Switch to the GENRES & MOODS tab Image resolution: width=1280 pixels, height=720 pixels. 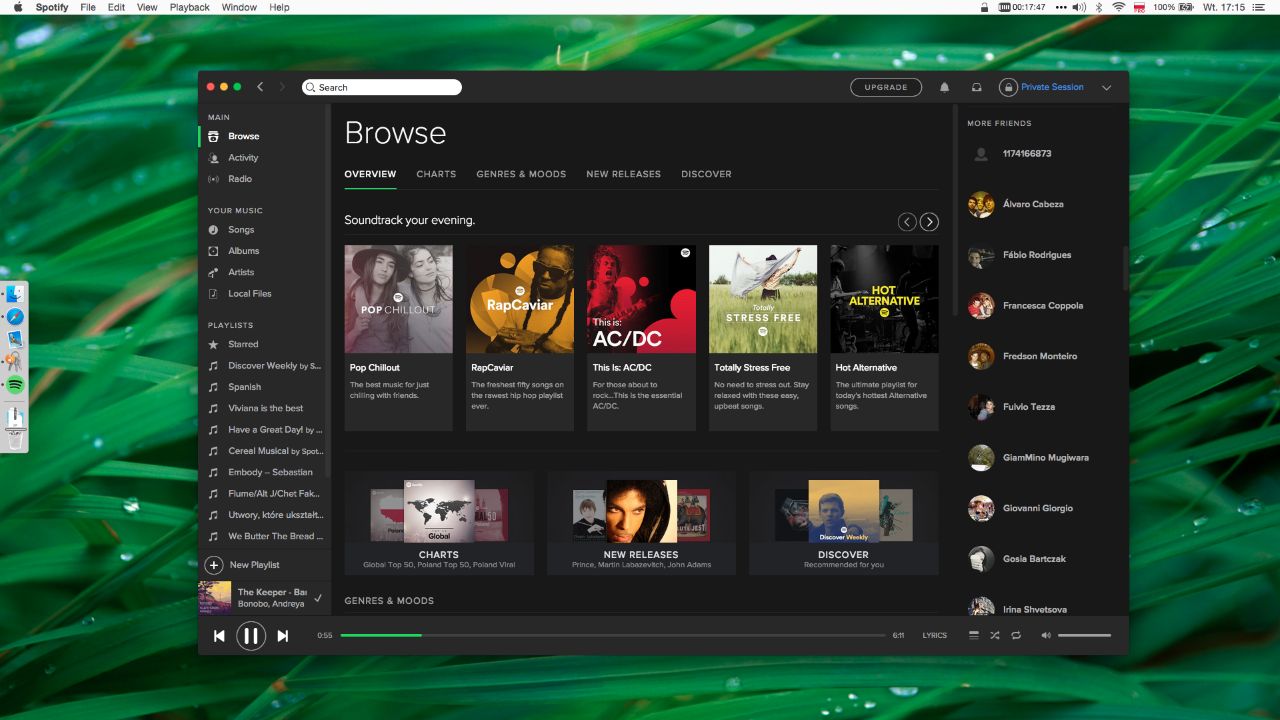[x=521, y=174]
